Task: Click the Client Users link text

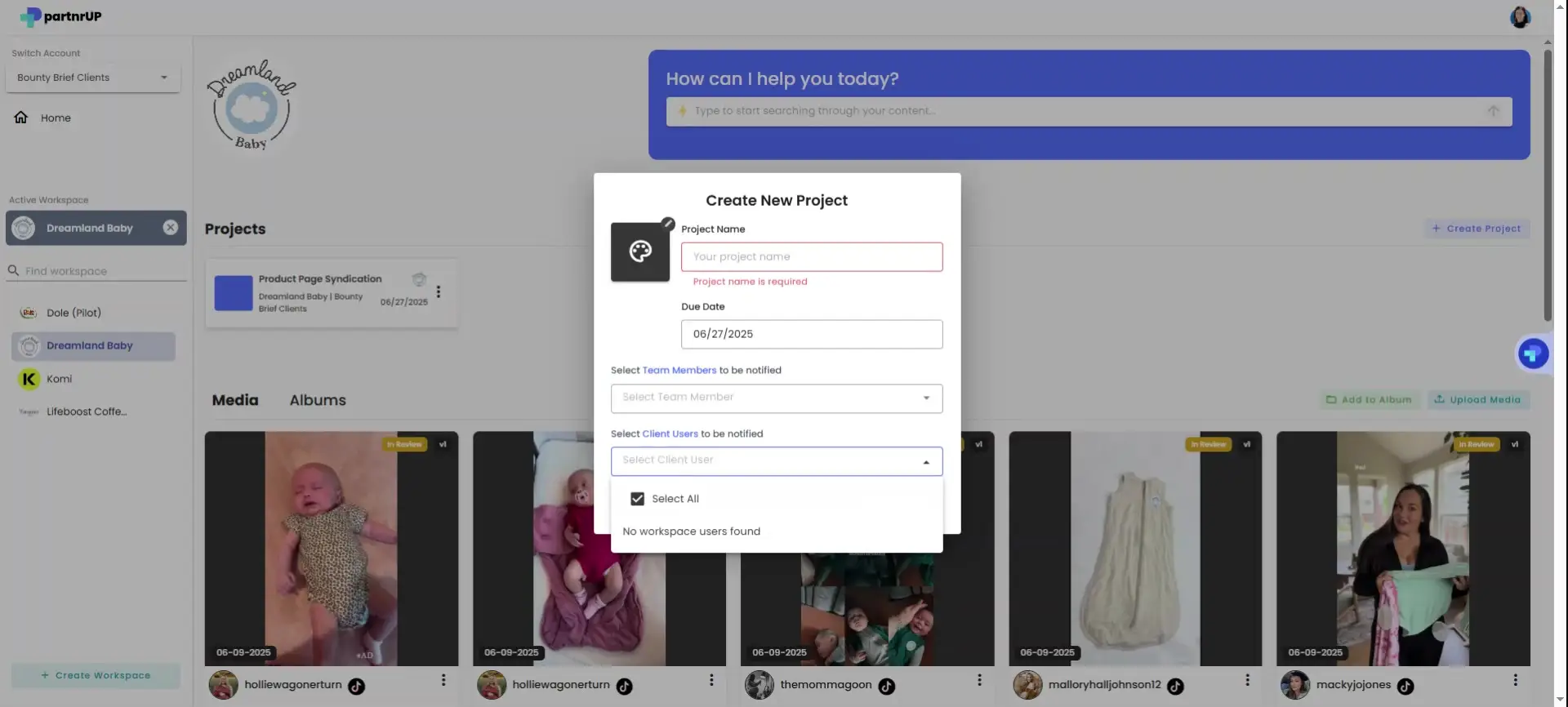Action: pos(670,434)
